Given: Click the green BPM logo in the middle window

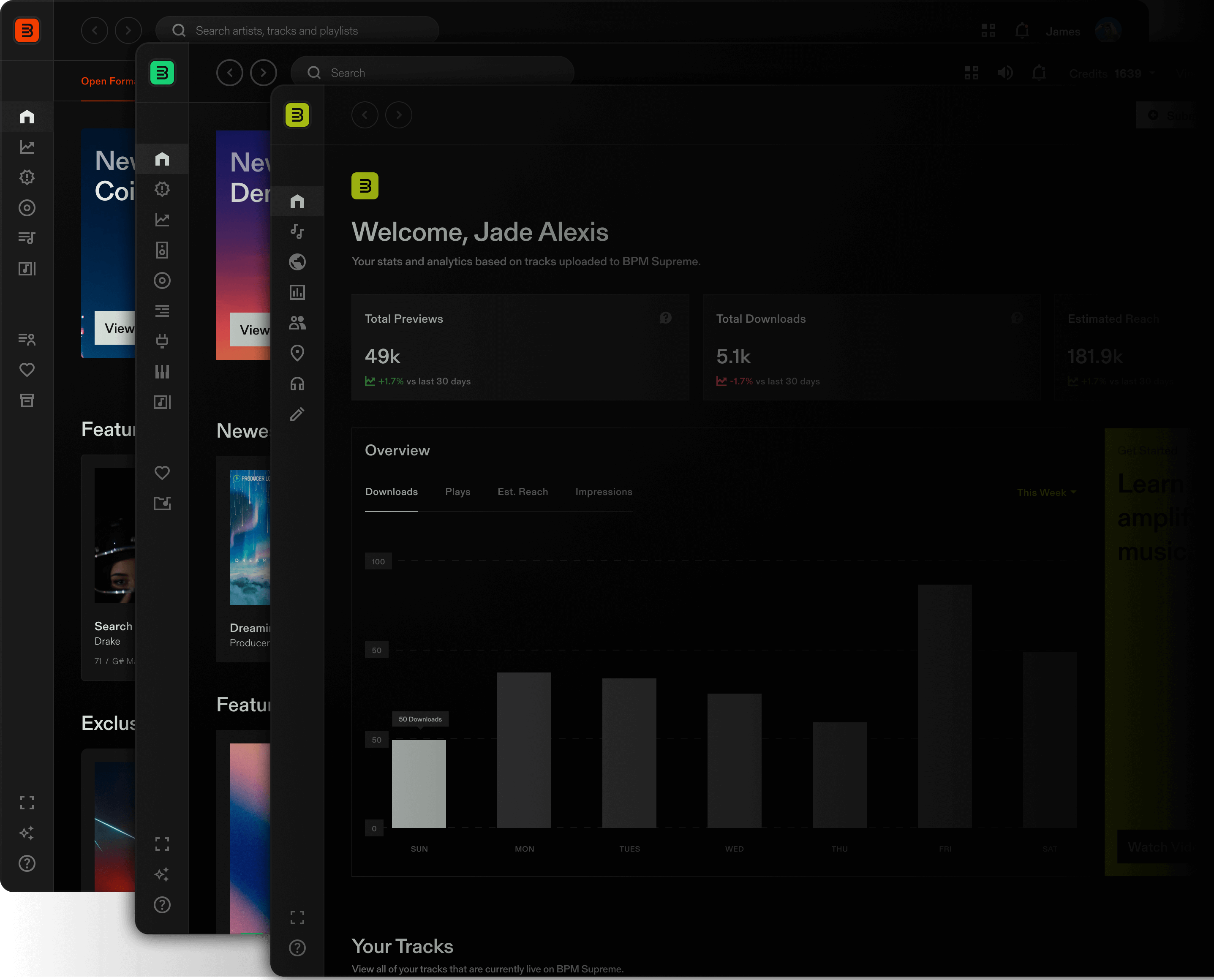Looking at the screenshot, I should [162, 73].
